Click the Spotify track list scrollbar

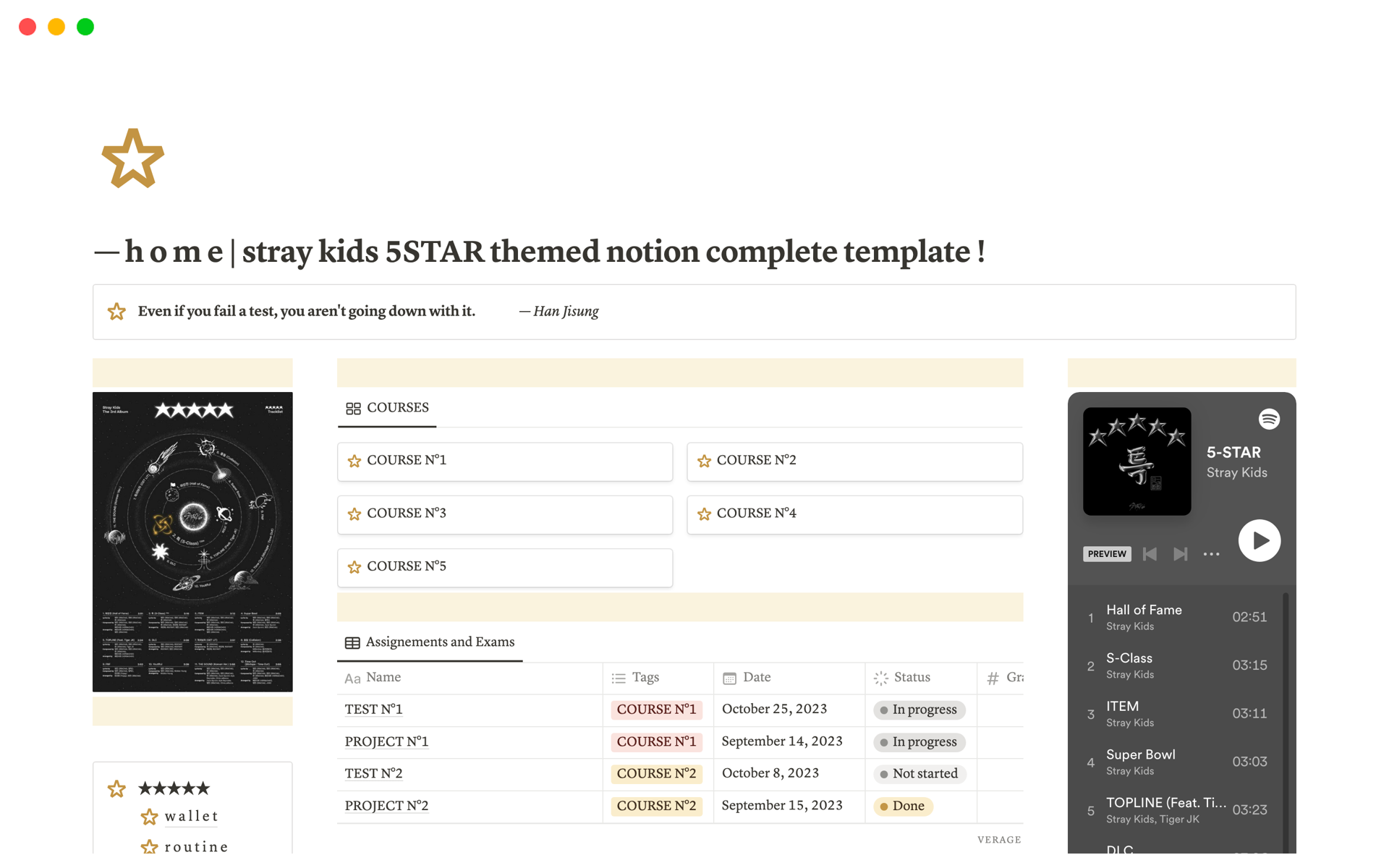pyautogui.click(x=1286, y=723)
